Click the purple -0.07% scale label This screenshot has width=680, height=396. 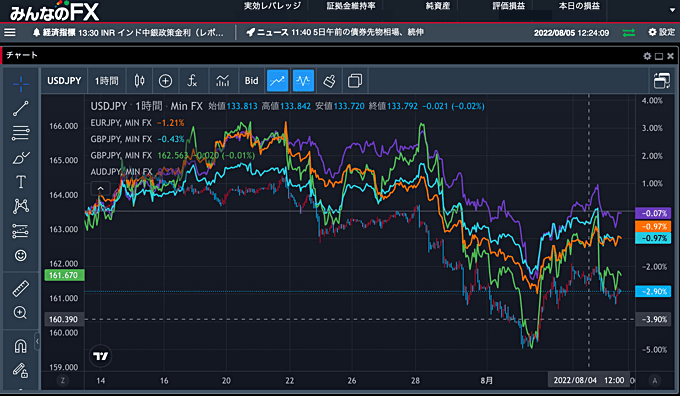[653, 213]
